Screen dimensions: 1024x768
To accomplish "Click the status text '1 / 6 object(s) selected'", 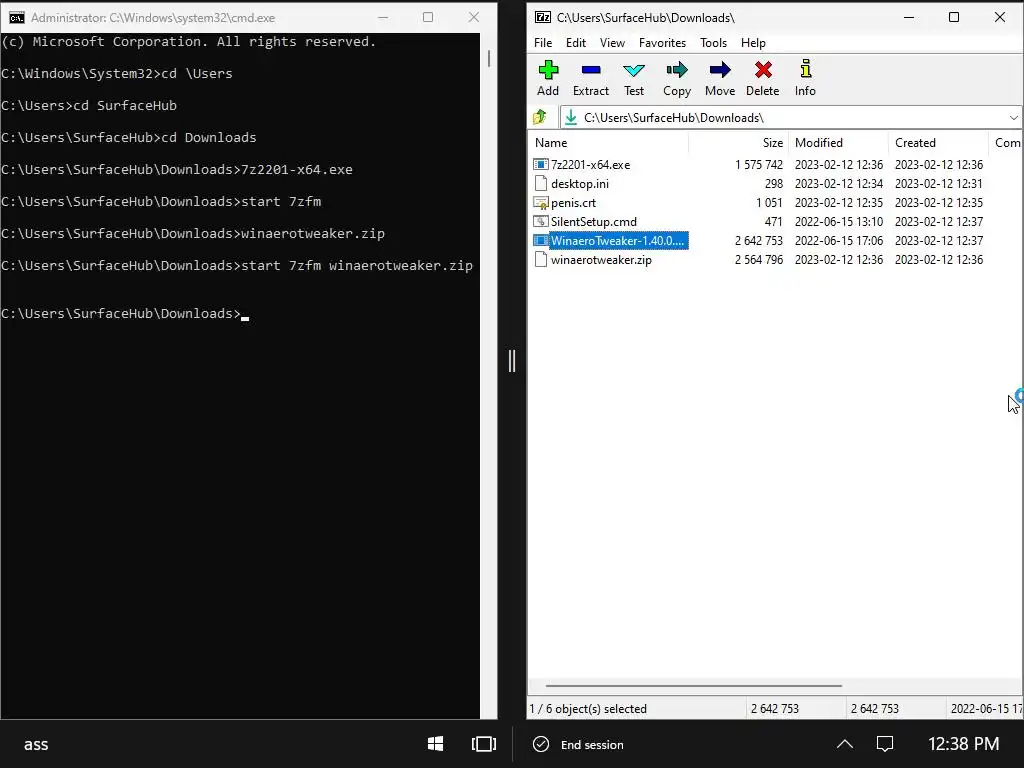I will [x=588, y=709].
